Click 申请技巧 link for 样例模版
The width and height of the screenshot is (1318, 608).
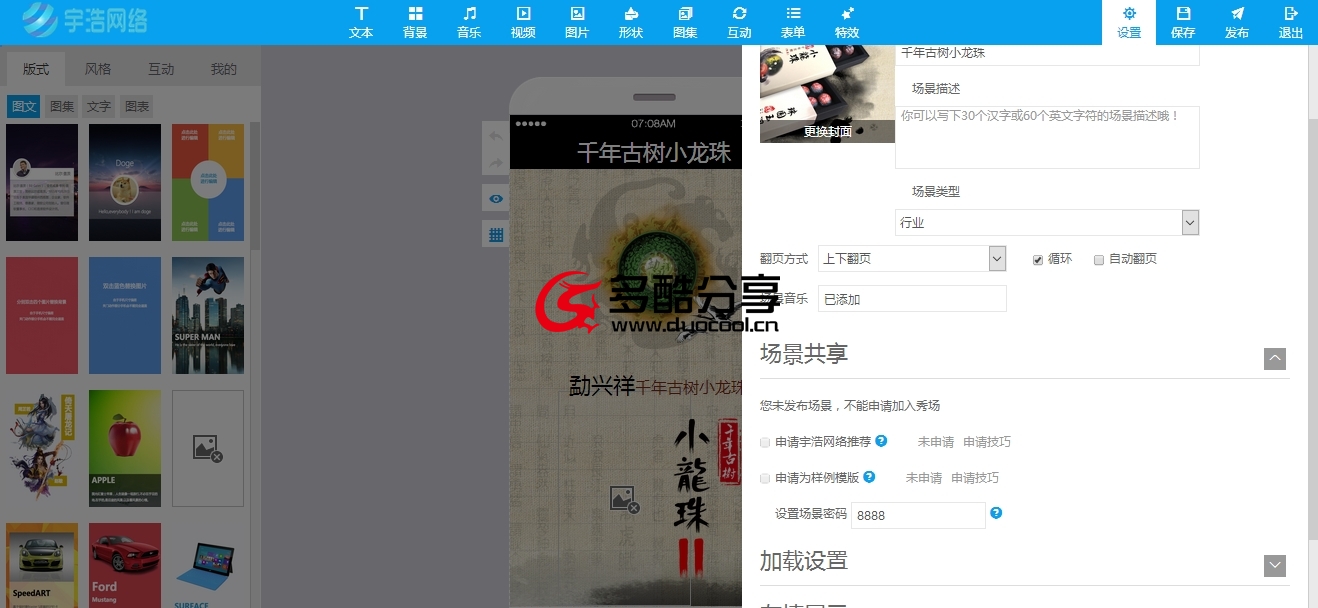(x=975, y=478)
